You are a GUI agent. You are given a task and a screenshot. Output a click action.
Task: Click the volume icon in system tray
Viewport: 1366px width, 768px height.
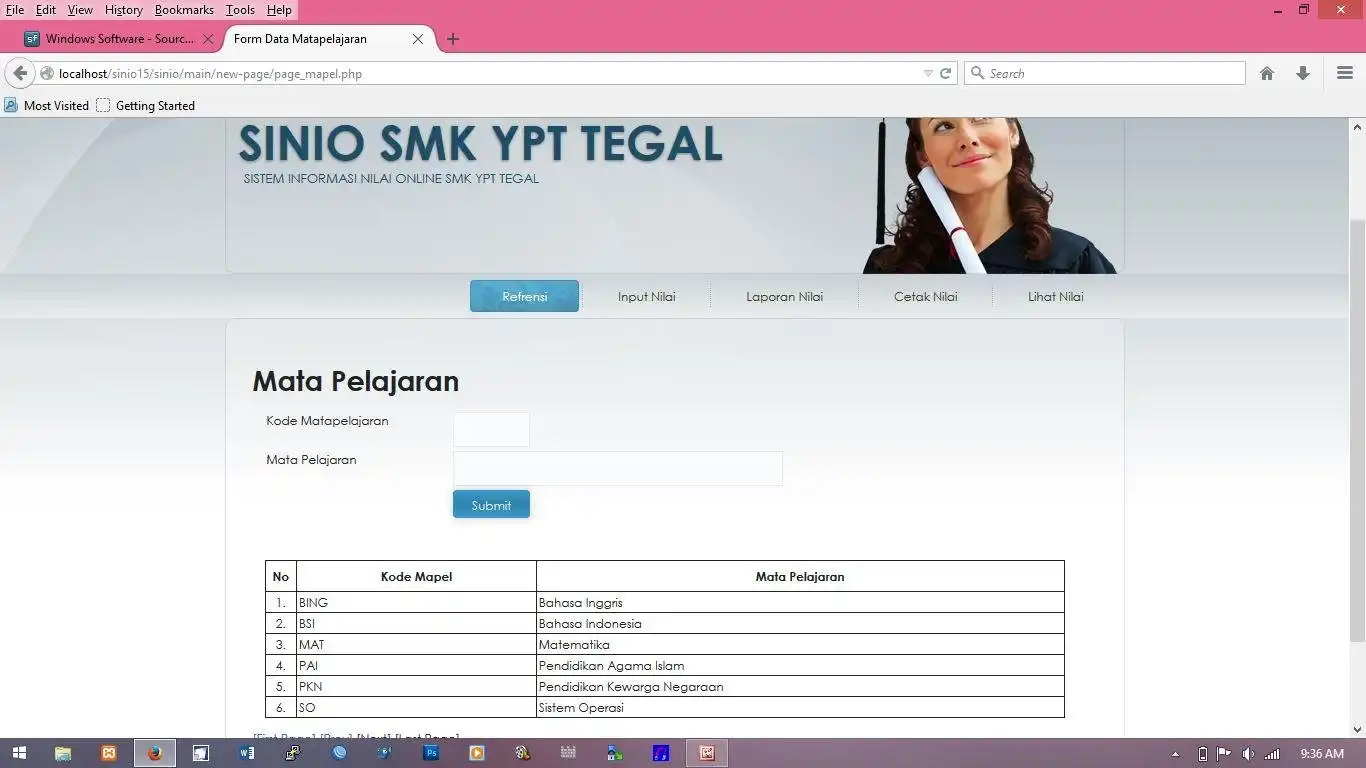point(1247,754)
